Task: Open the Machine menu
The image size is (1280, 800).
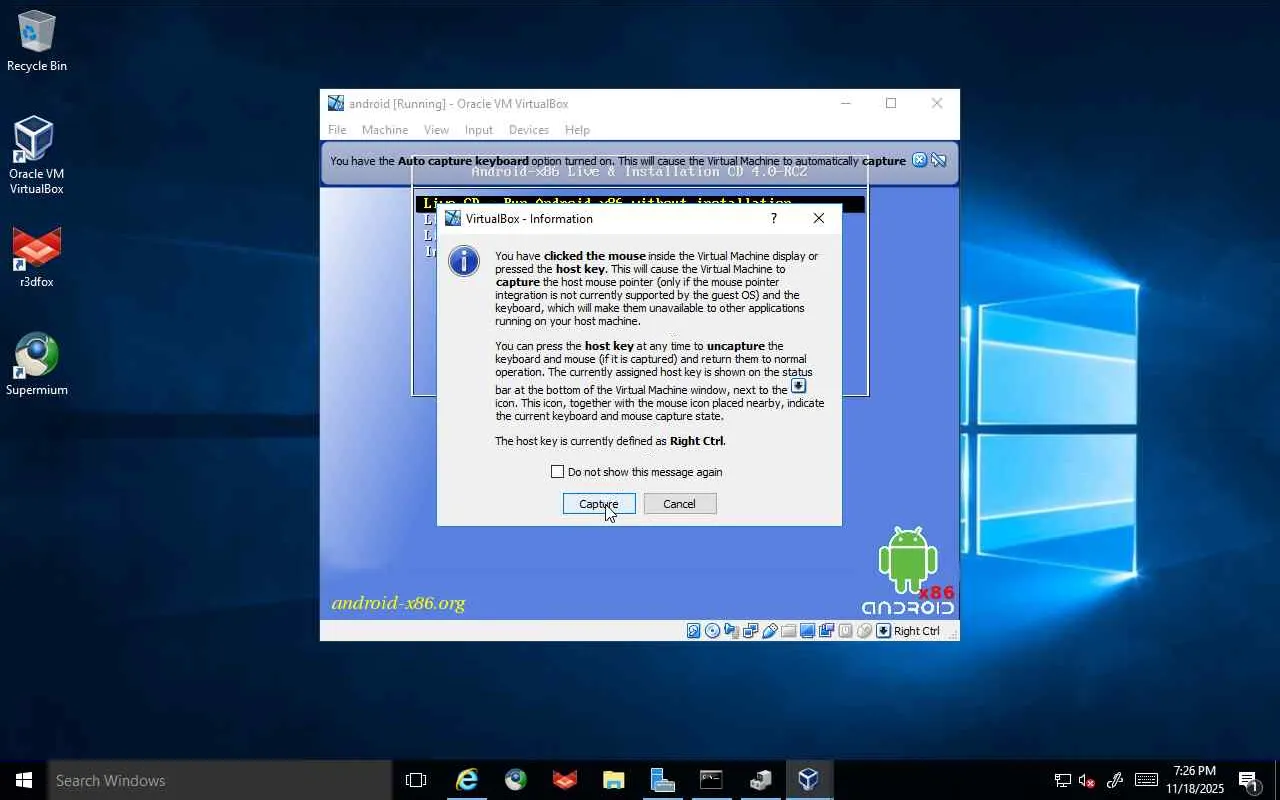Action: point(385,130)
